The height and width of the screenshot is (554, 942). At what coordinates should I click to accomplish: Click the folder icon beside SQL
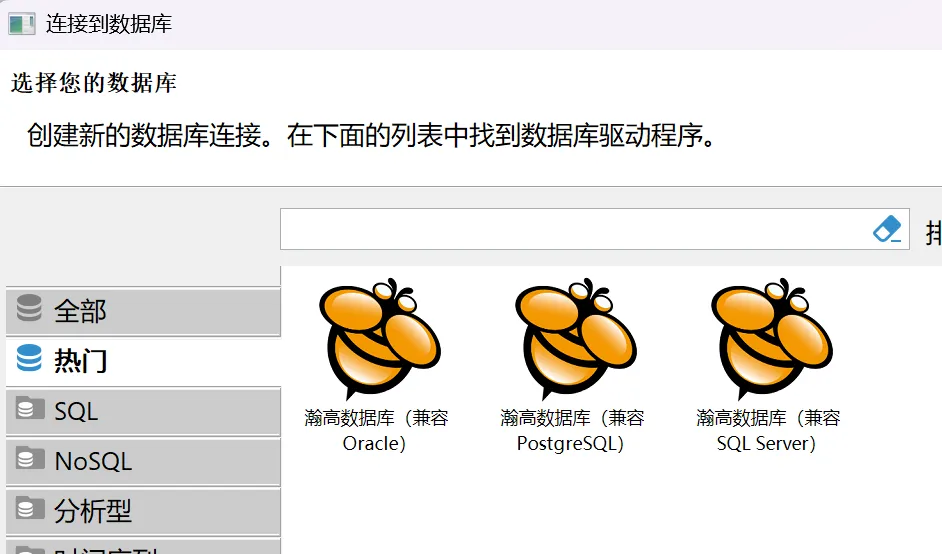tap(30, 410)
